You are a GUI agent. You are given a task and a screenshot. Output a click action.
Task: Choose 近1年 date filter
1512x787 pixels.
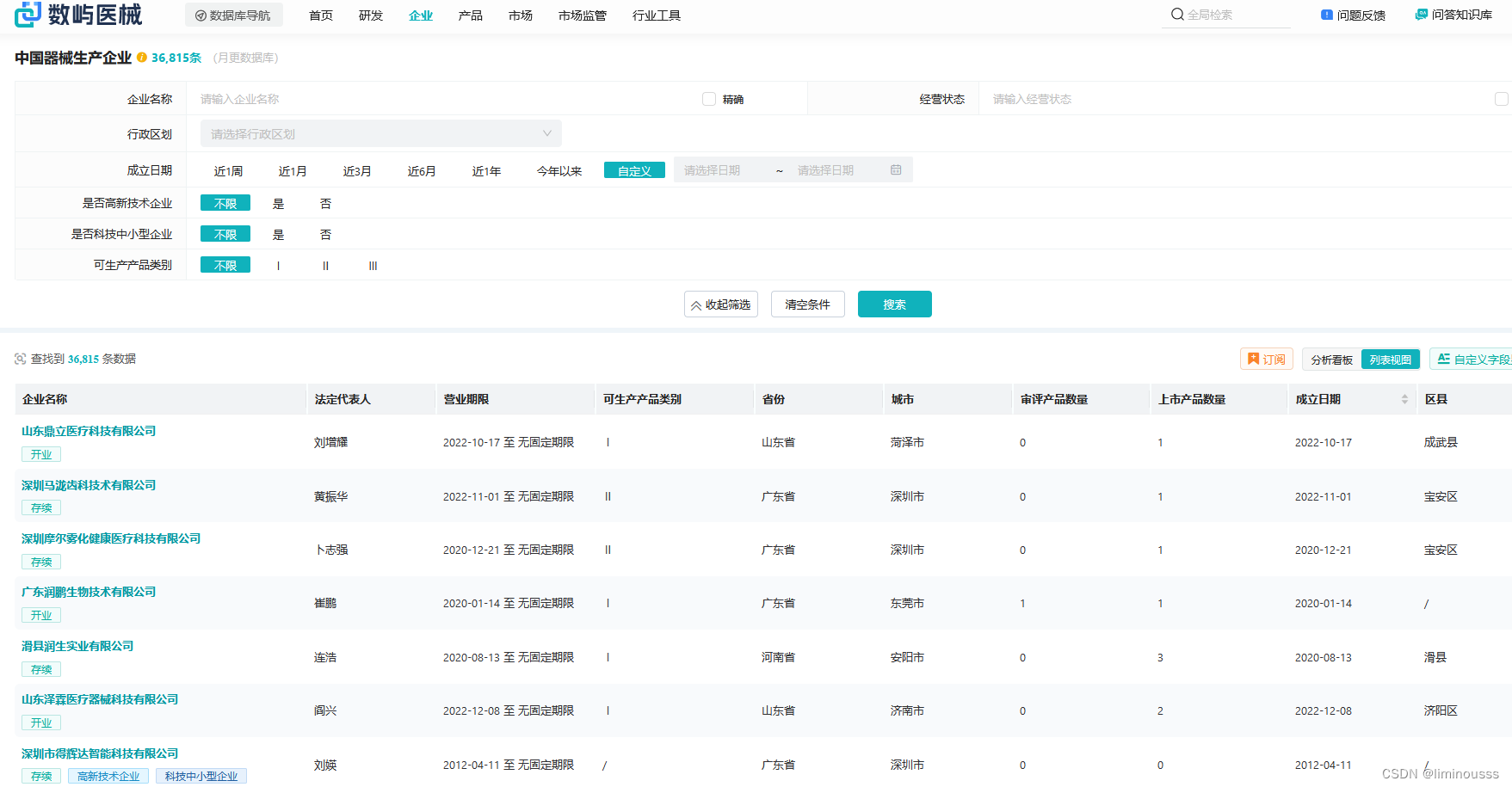[486, 171]
